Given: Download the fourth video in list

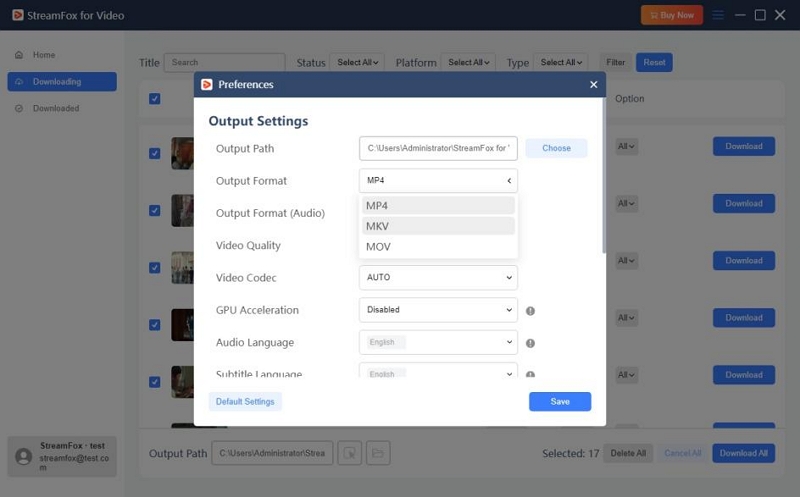Looking at the screenshot, I should (744, 318).
